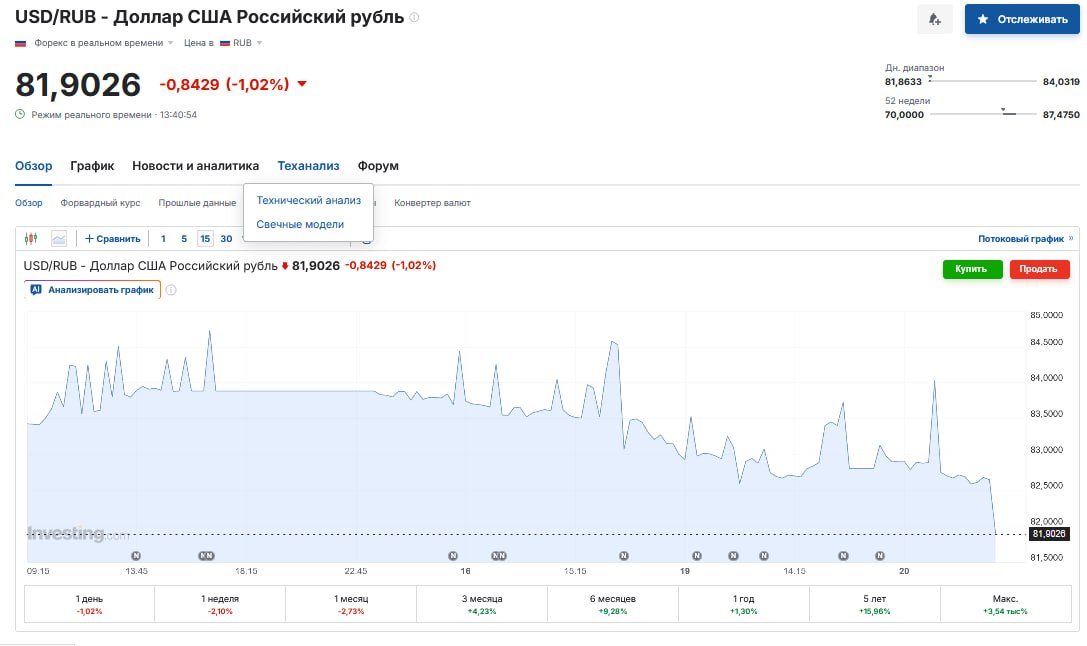This screenshot has height=646, width=1087.
Task: Click the red Продать button
Action: tap(1040, 269)
